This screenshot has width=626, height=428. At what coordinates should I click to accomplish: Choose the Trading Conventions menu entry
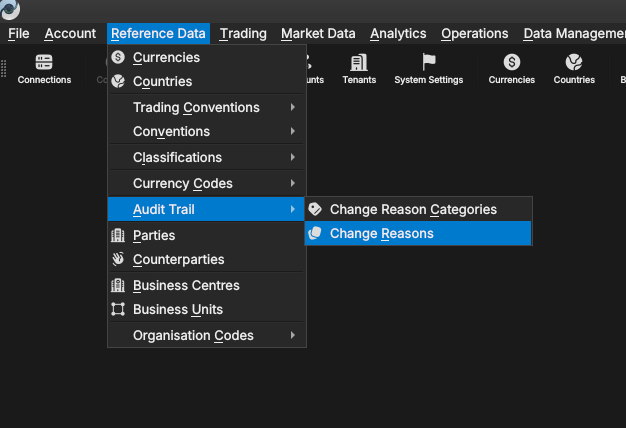pos(206,107)
